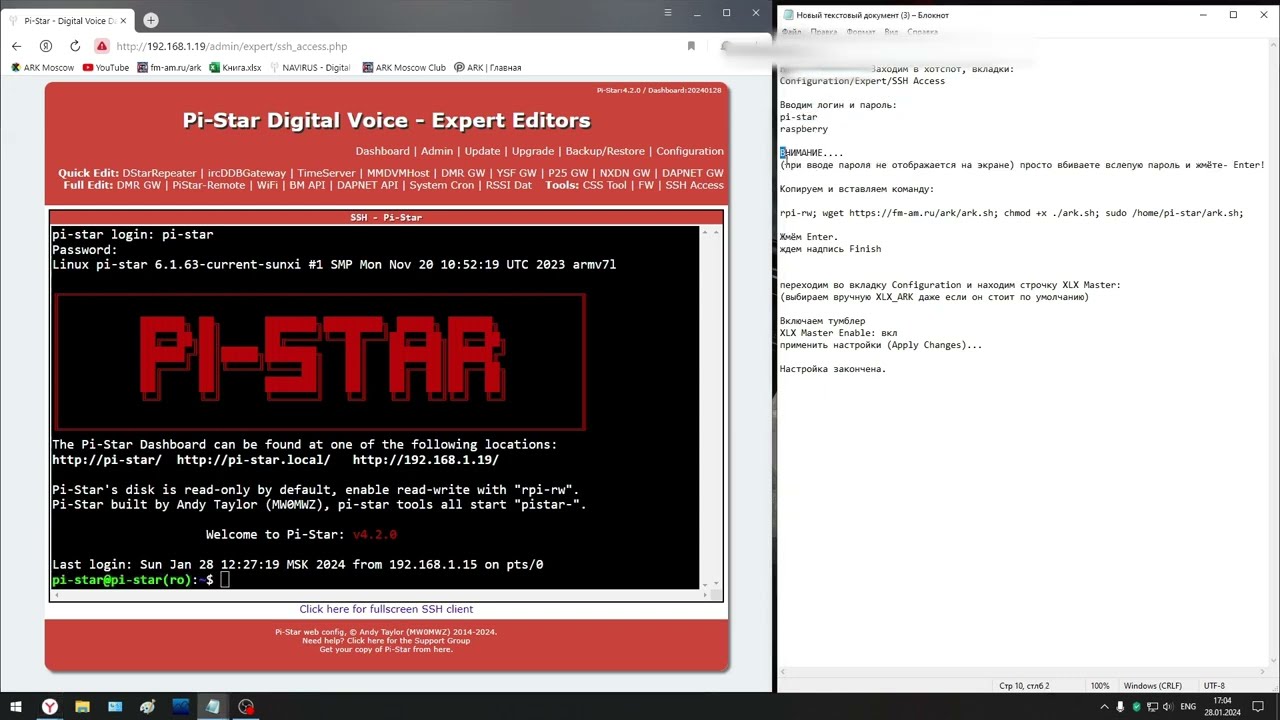
Task: Open the SSH Access tool link
Action: click(694, 185)
